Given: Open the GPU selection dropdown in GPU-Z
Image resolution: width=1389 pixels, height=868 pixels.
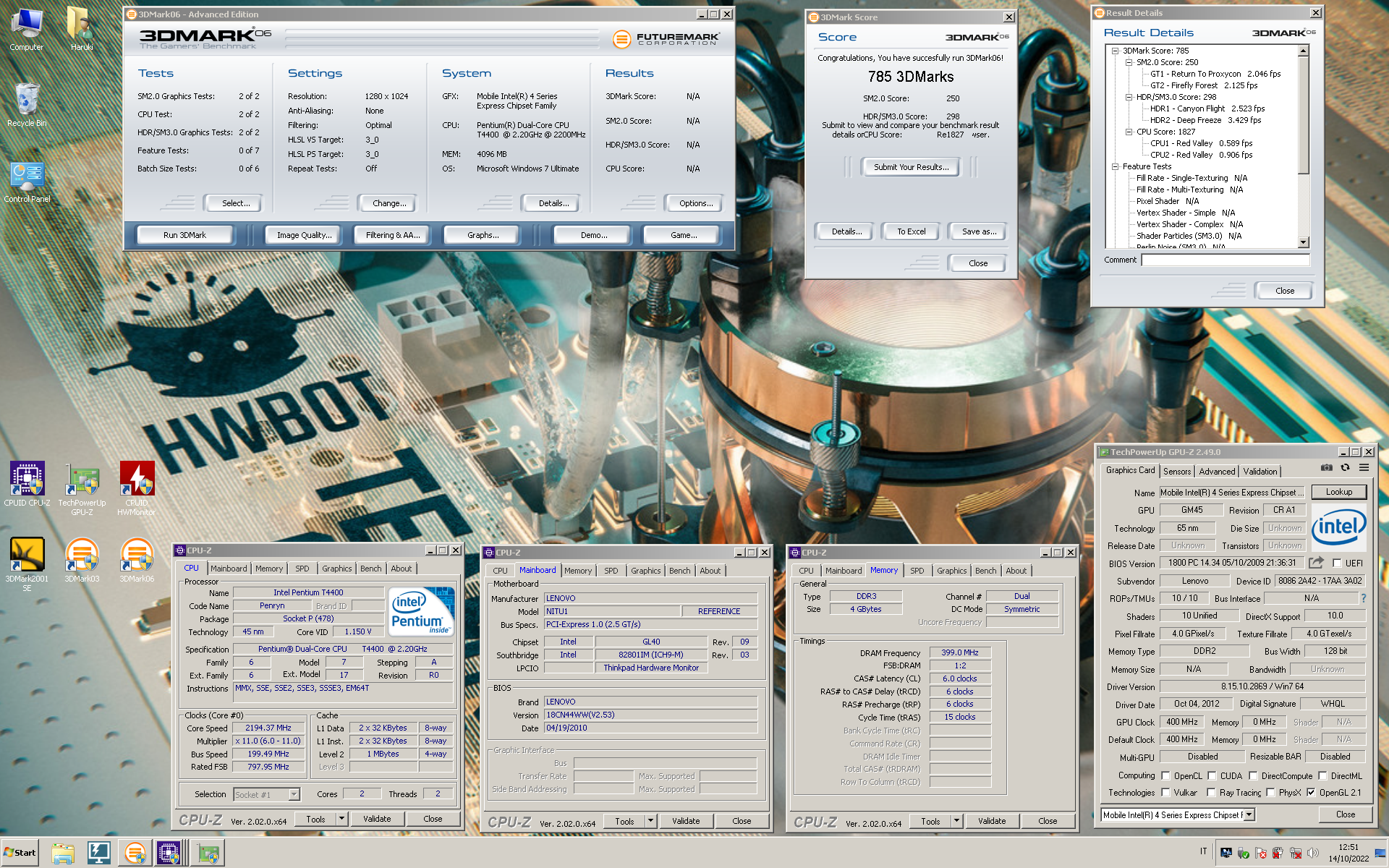Looking at the screenshot, I should 1249,814.
